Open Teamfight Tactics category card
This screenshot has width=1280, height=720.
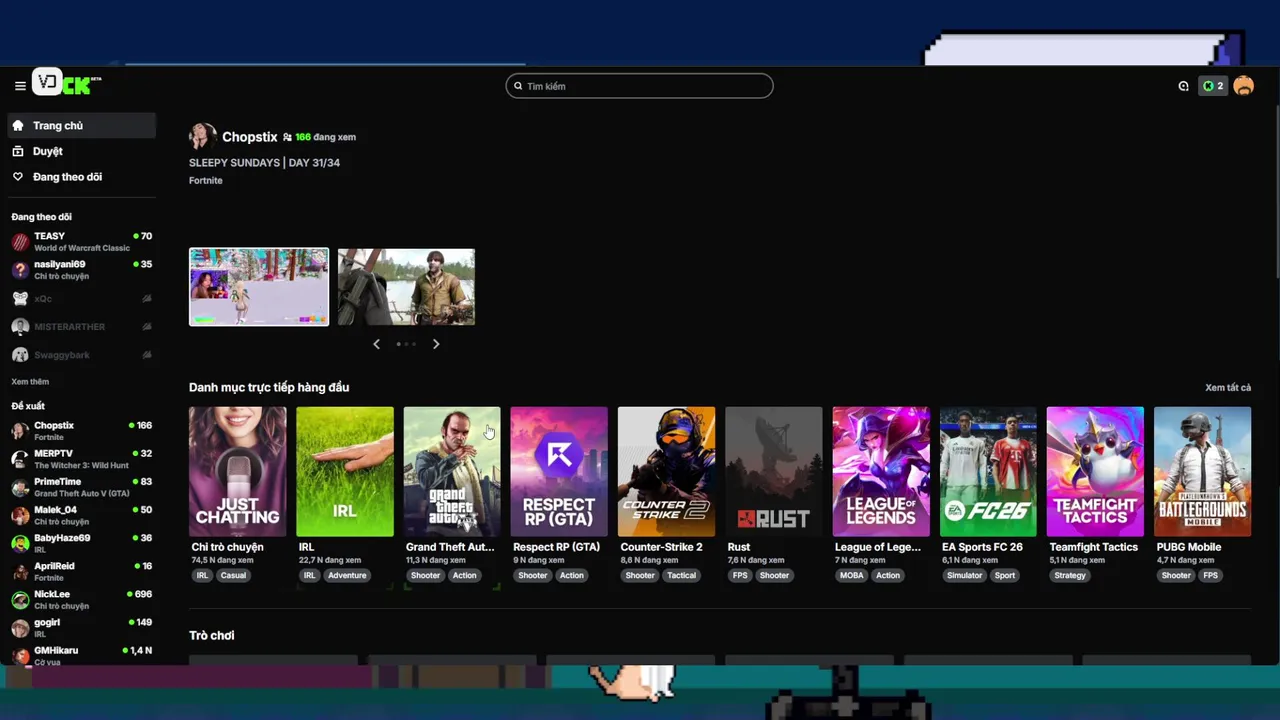[1095, 471]
